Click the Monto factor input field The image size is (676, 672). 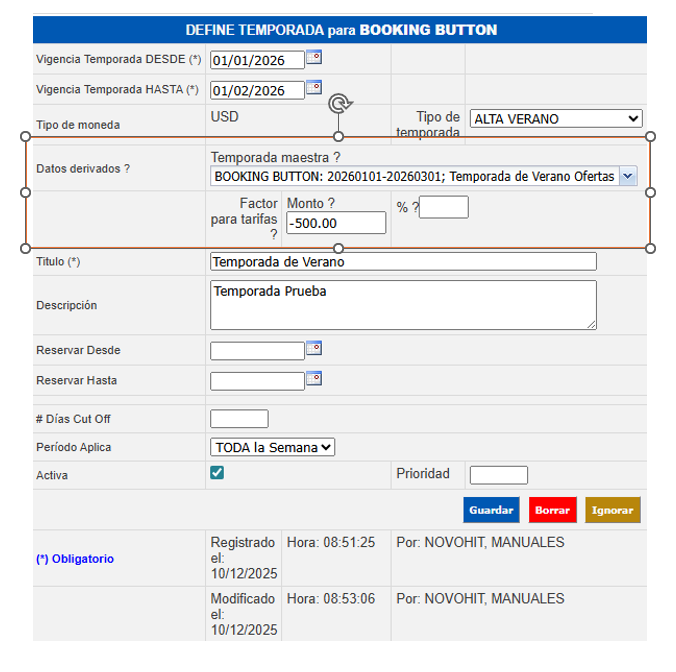[x=336, y=223]
